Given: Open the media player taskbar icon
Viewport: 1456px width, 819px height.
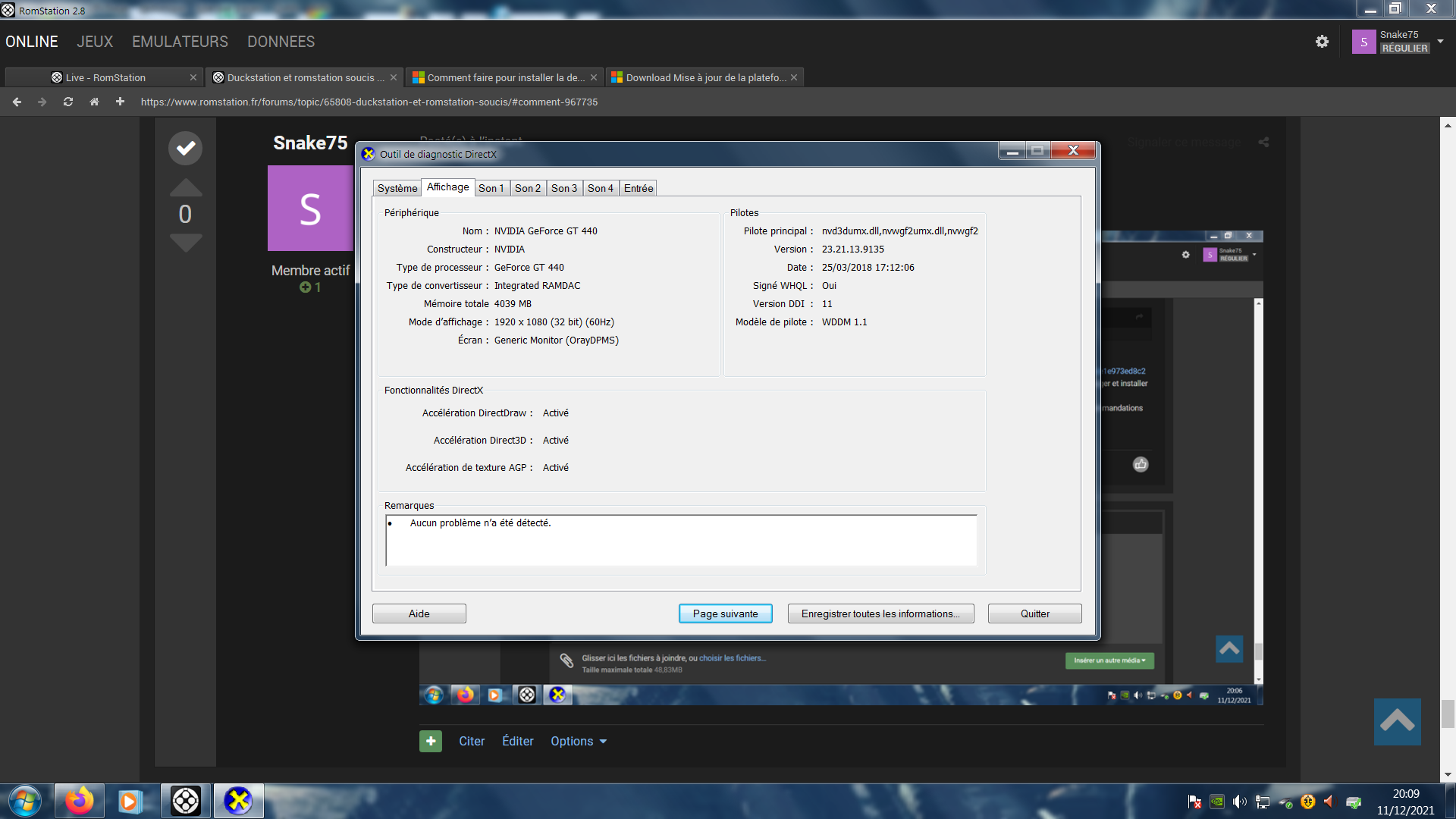Looking at the screenshot, I should 129,801.
